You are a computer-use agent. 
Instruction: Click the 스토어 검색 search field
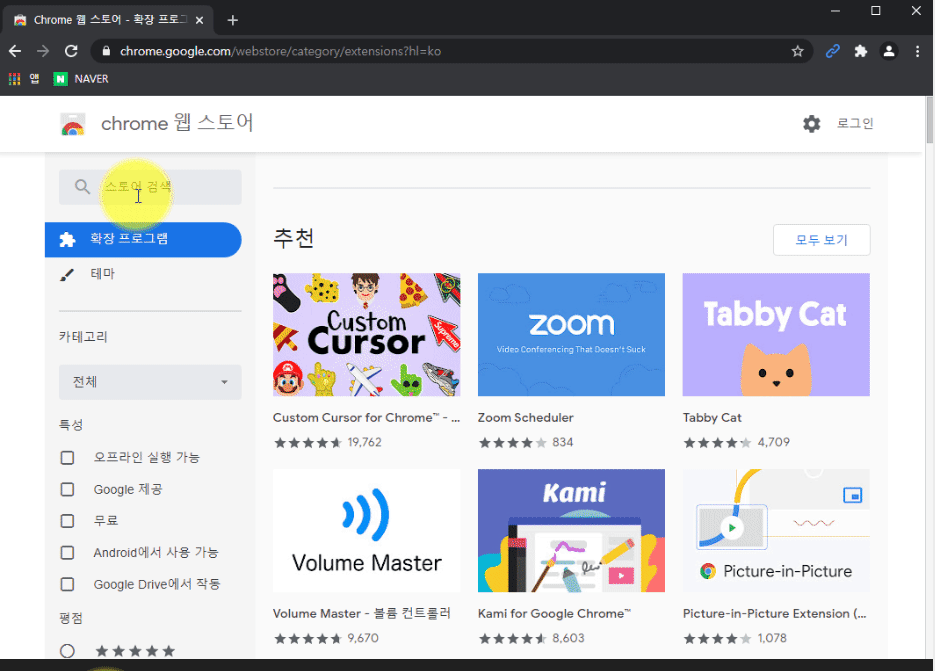pyautogui.click(x=150, y=187)
